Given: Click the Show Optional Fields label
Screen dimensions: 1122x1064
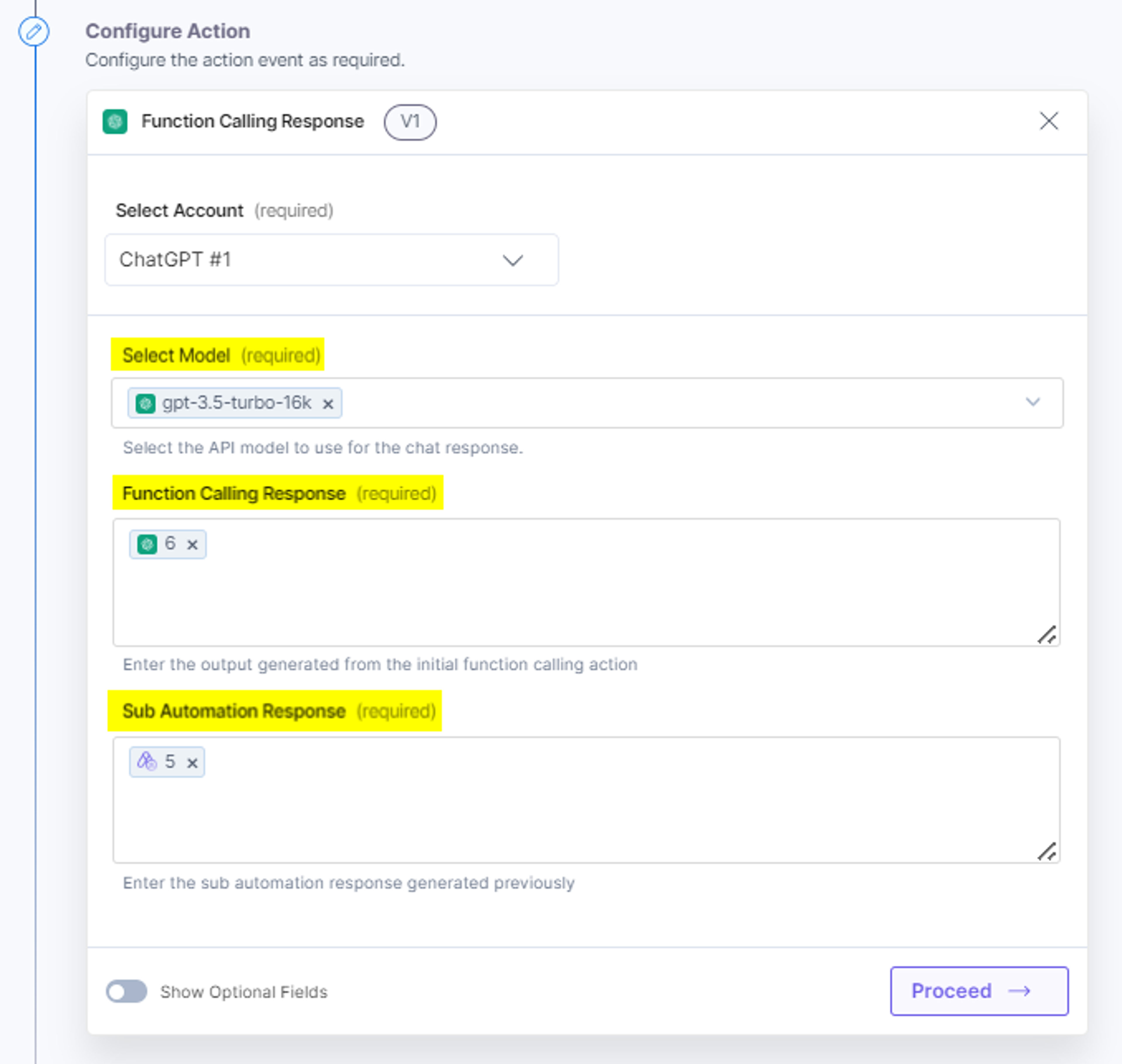Looking at the screenshot, I should click(244, 992).
